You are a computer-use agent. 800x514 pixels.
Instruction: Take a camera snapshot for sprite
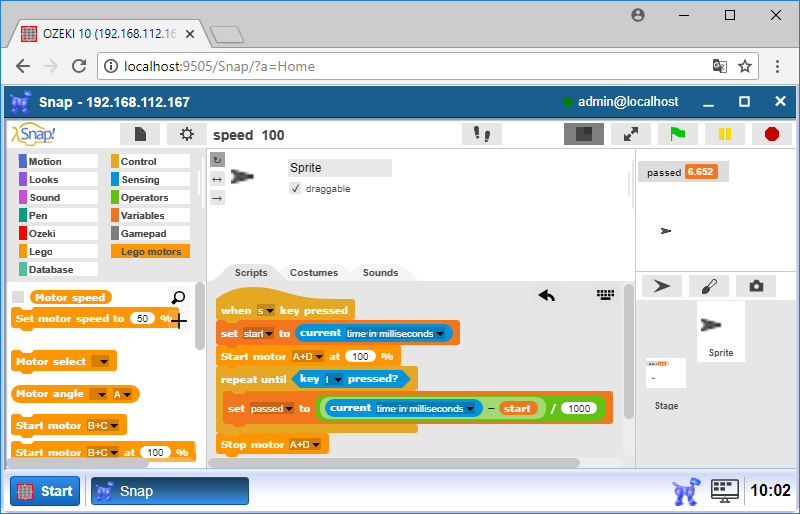coord(756,286)
